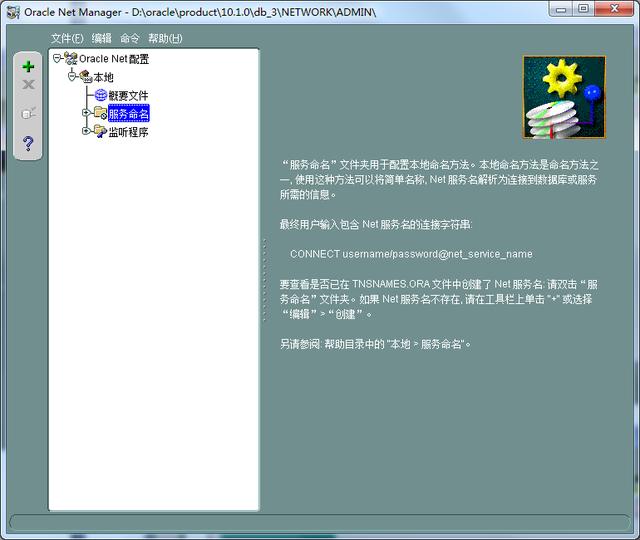Click the grey X delete icon
Viewport: 640px width, 540px height.
tap(28, 84)
